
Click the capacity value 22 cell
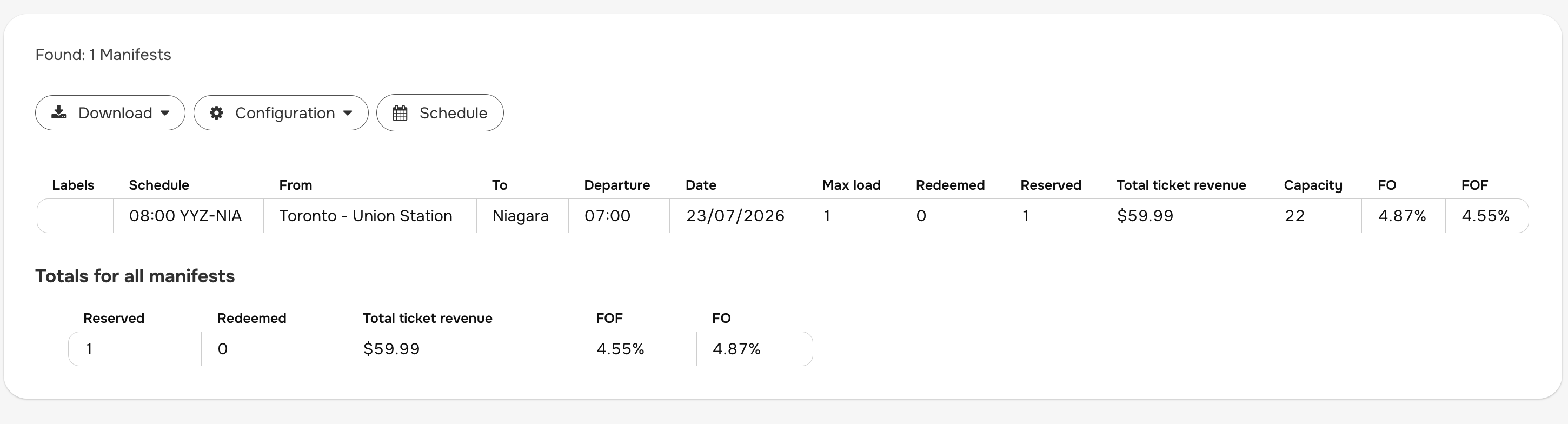pyautogui.click(x=1315, y=216)
